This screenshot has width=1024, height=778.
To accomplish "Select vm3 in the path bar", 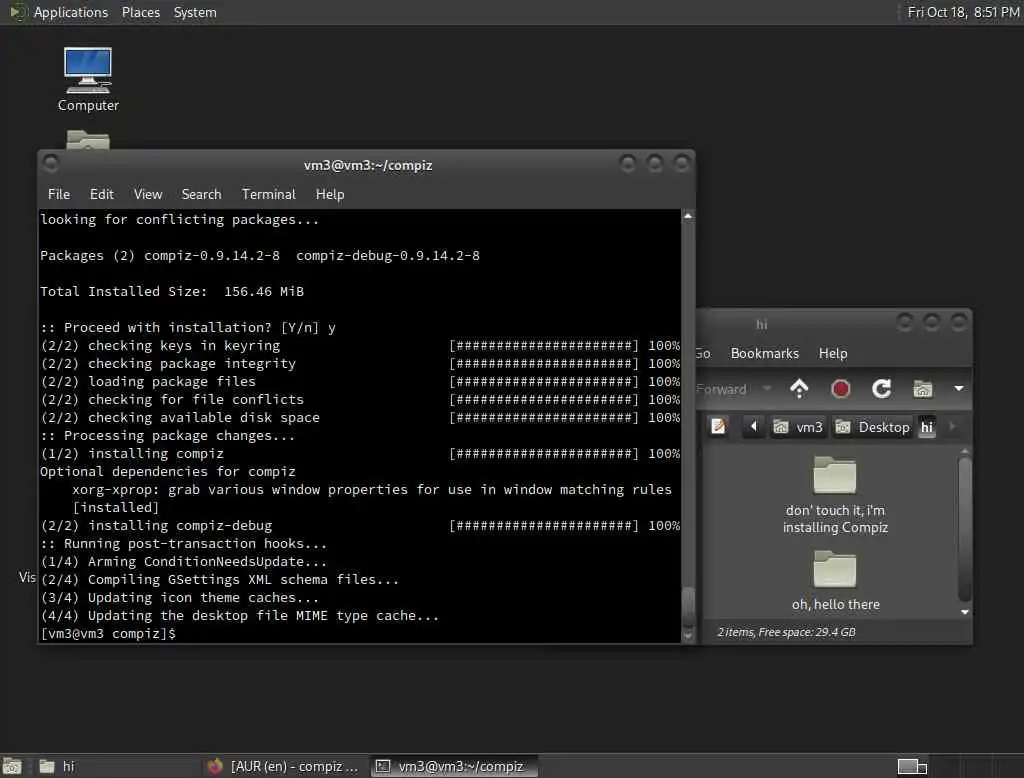I will pos(798,427).
